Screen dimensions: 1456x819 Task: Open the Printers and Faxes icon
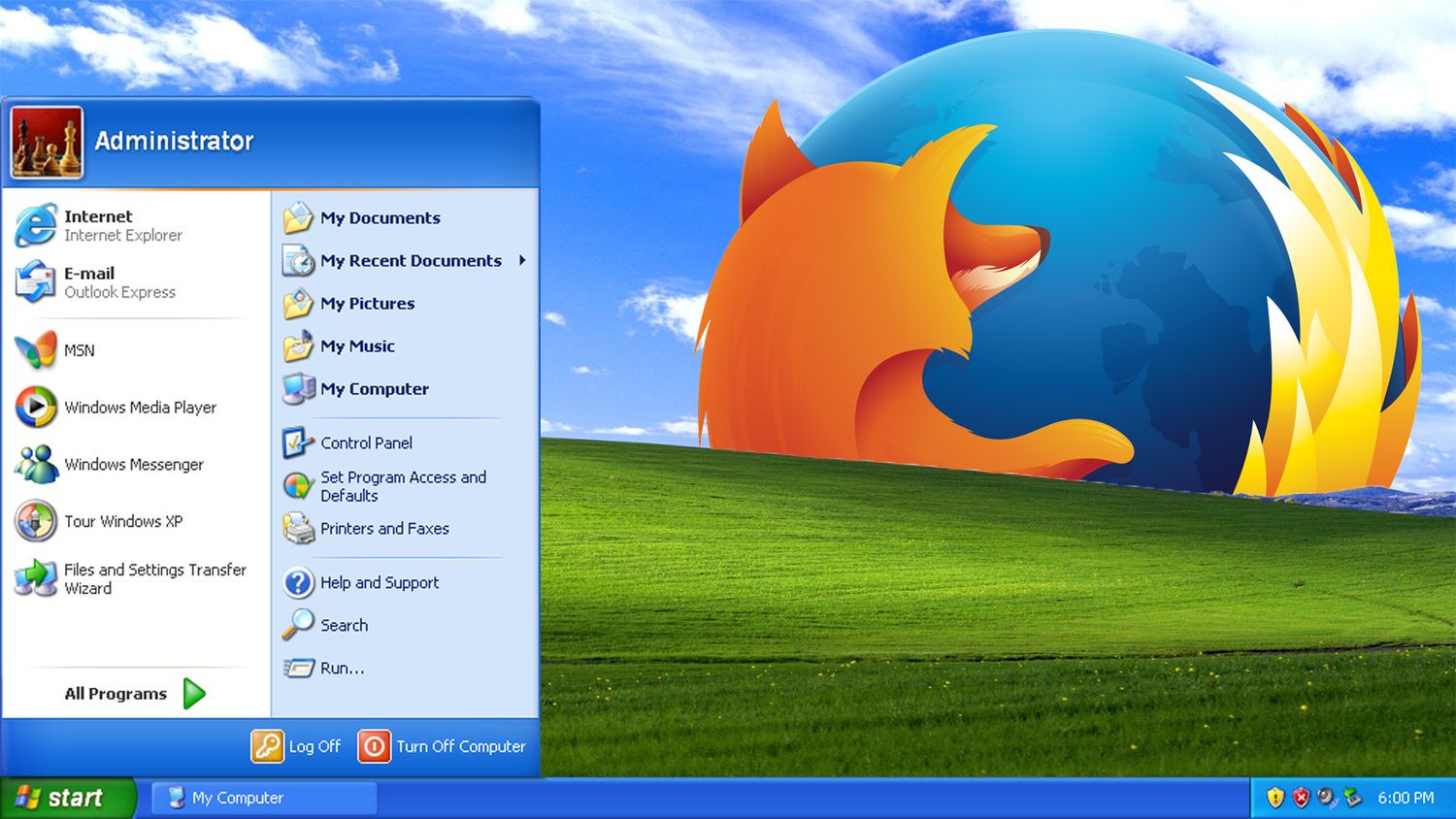click(x=298, y=528)
